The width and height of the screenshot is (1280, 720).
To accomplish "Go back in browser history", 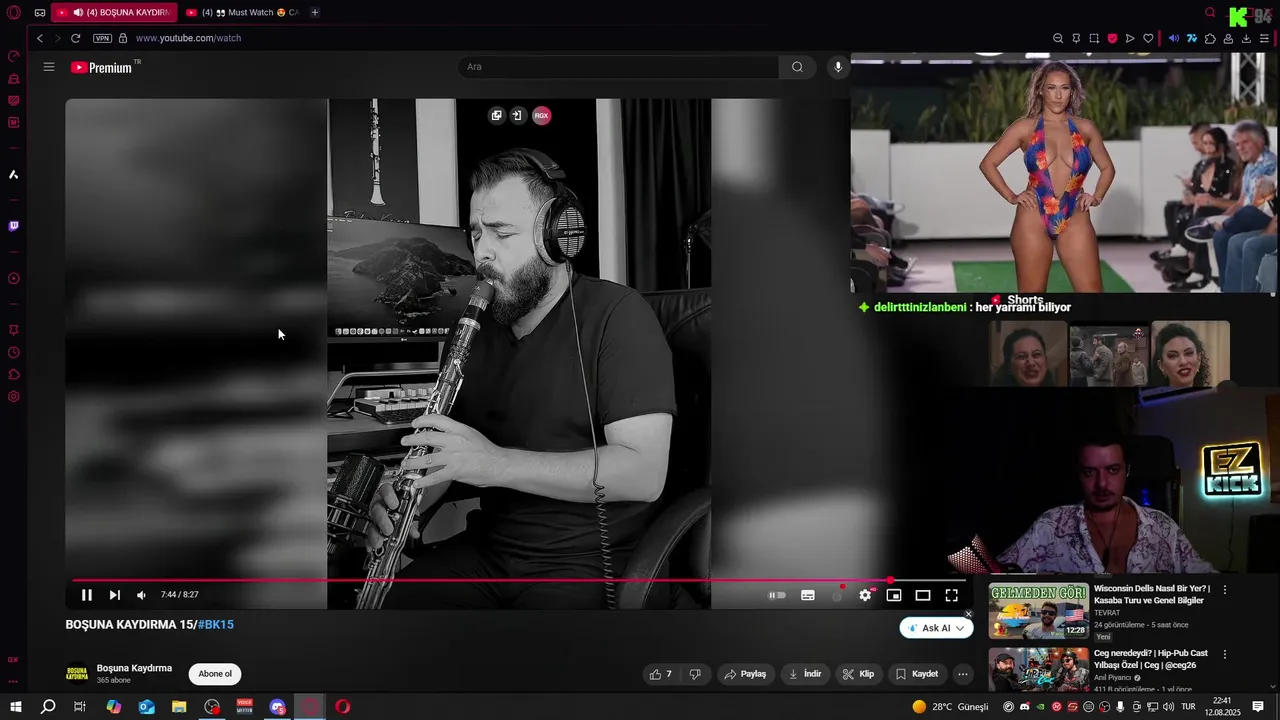I will 40,38.
